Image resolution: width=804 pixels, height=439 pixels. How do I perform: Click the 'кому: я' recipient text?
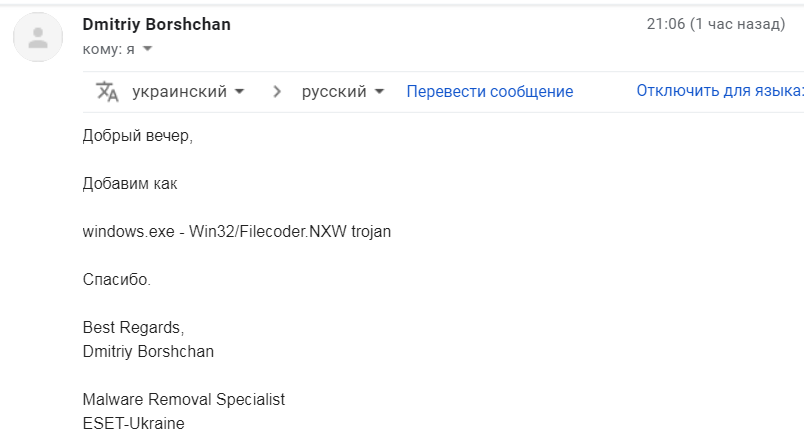click(x=108, y=48)
